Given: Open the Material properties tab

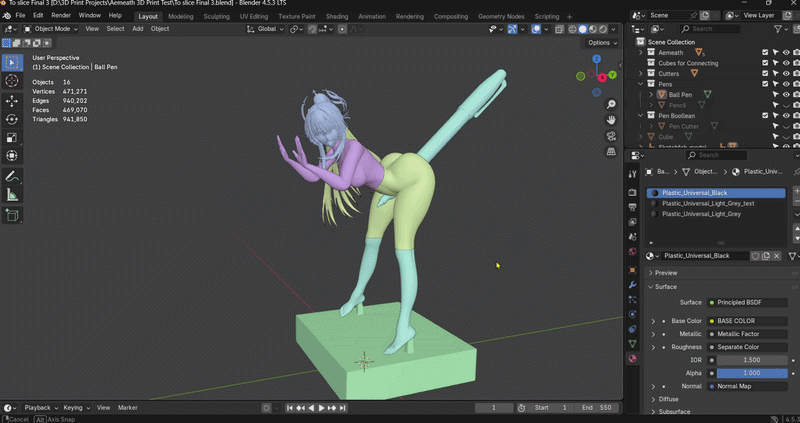Looking at the screenshot, I should [633, 359].
